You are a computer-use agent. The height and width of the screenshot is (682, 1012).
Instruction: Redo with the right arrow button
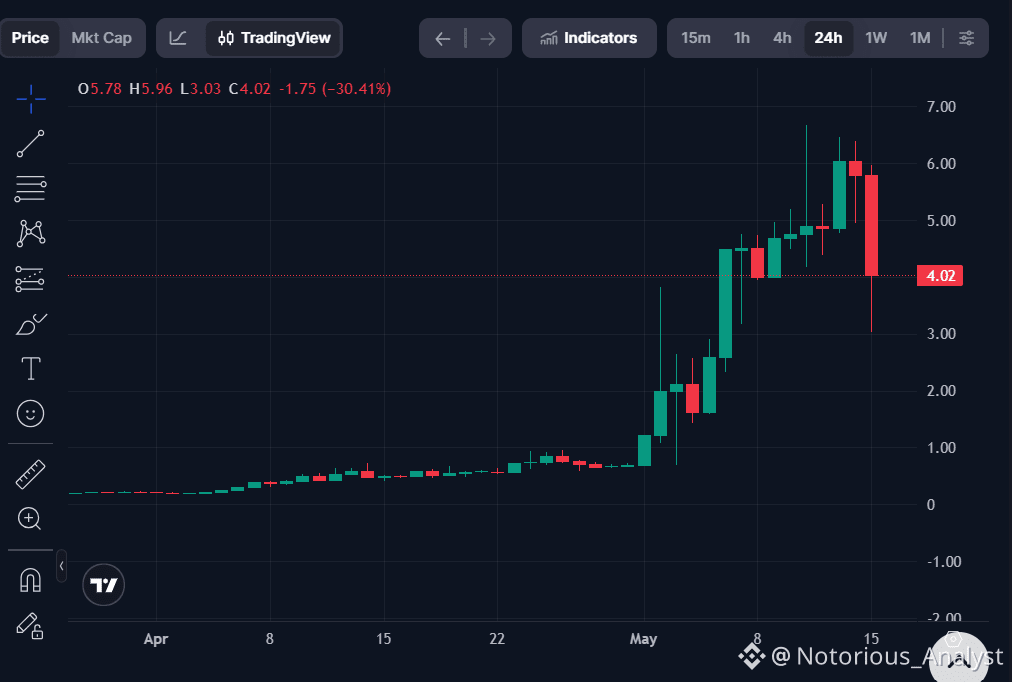(488, 39)
